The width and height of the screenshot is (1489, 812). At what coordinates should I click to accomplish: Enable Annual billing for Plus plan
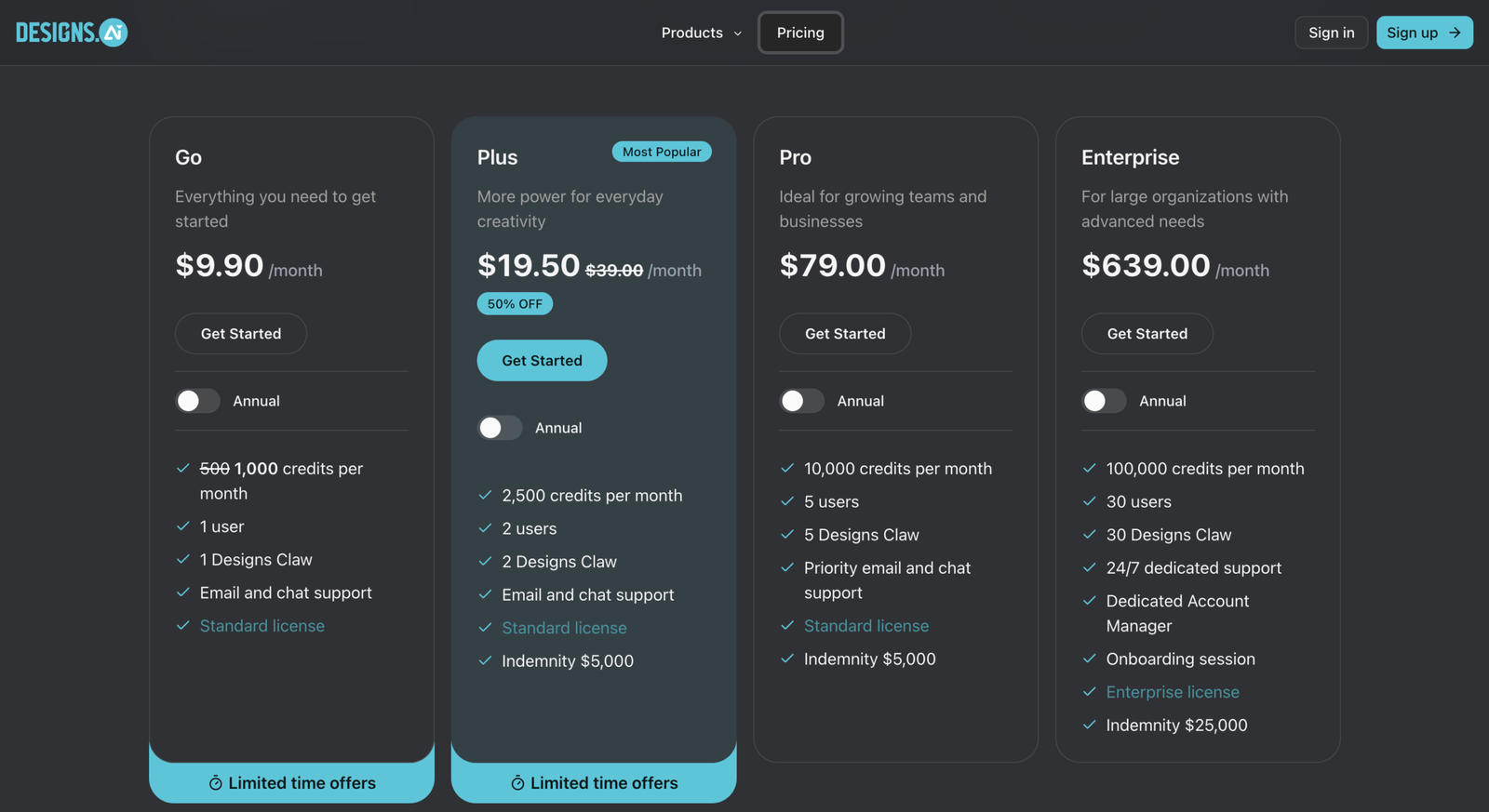(x=500, y=428)
